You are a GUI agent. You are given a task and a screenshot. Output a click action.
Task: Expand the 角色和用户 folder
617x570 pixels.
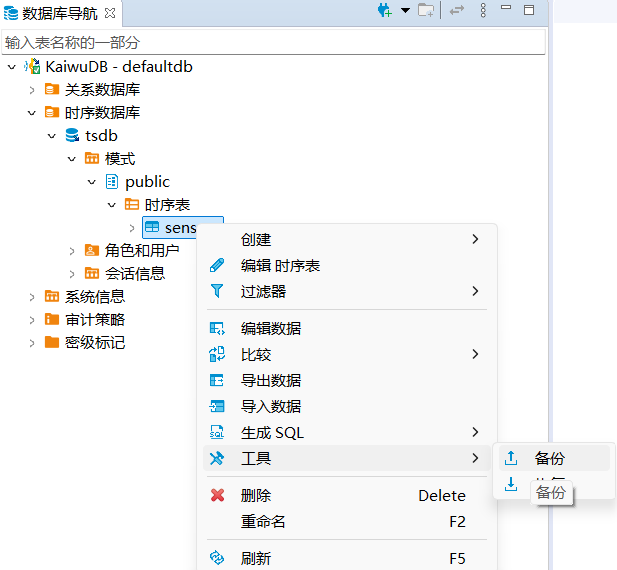tap(71, 251)
